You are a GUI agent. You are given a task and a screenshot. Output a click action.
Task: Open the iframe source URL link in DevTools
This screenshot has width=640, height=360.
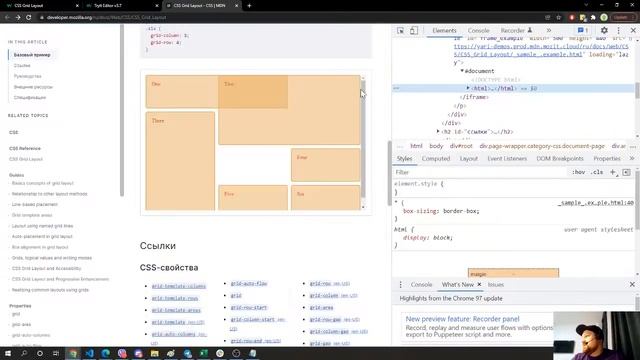coord(541,50)
